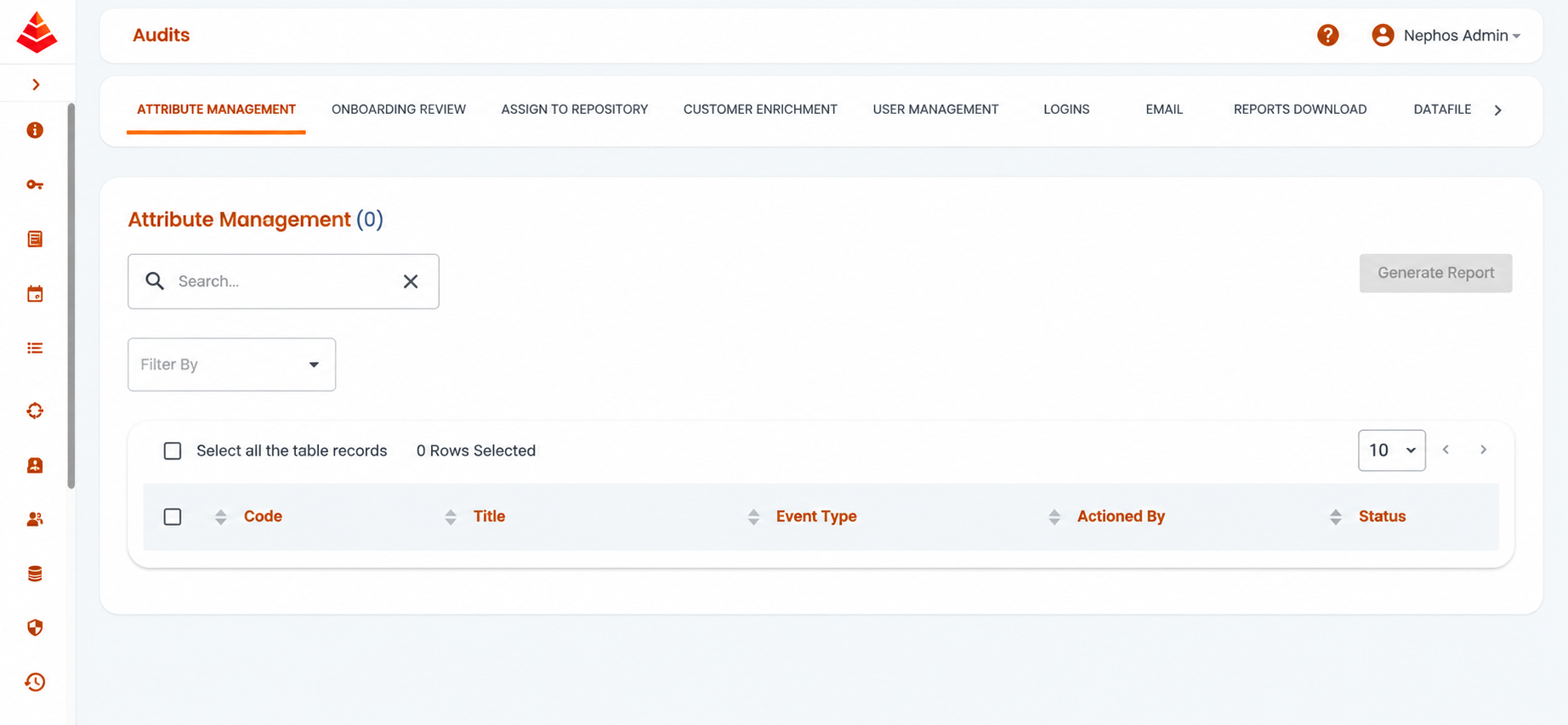Click the user avatar icon

[x=1383, y=35]
